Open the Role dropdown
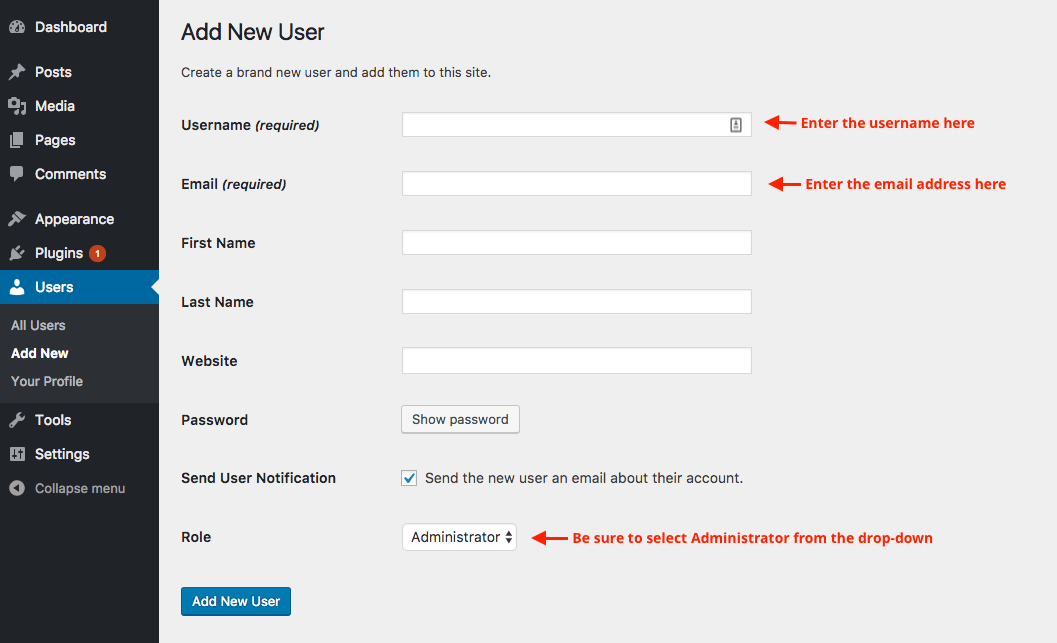Image resolution: width=1057 pixels, height=643 pixels. coord(459,537)
